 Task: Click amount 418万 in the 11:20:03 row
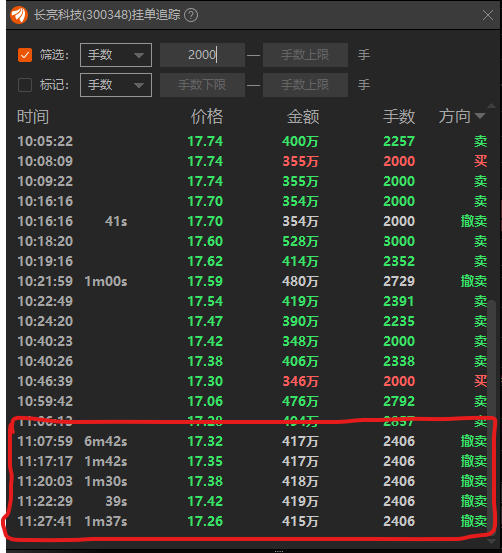click(x=300, y=481)
